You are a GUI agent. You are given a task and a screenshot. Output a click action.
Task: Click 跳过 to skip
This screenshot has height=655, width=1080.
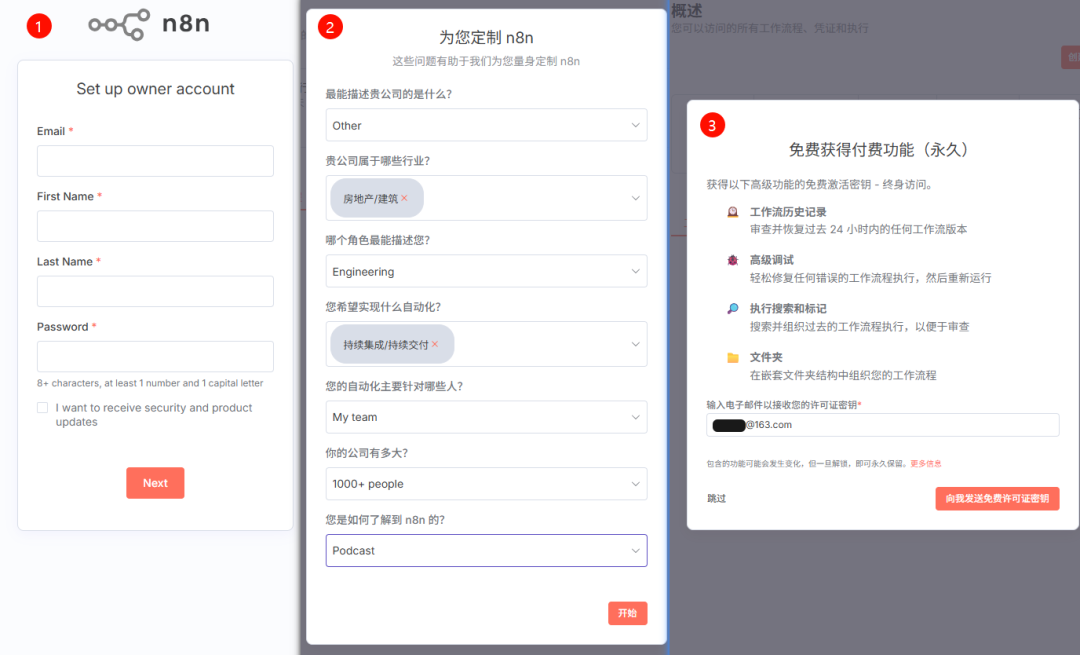click(x=716, y=498)
